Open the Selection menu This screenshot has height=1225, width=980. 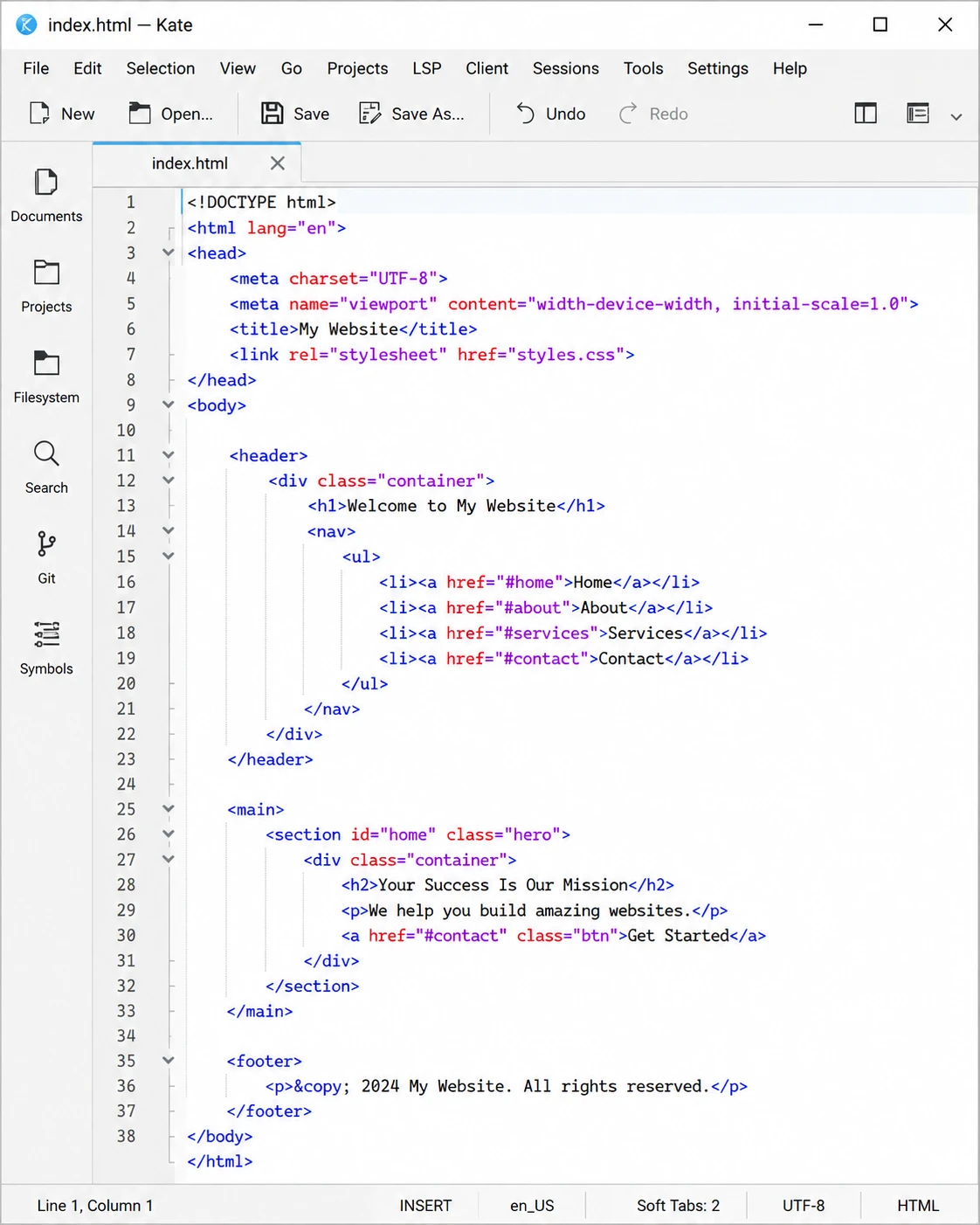coord(161,68)
